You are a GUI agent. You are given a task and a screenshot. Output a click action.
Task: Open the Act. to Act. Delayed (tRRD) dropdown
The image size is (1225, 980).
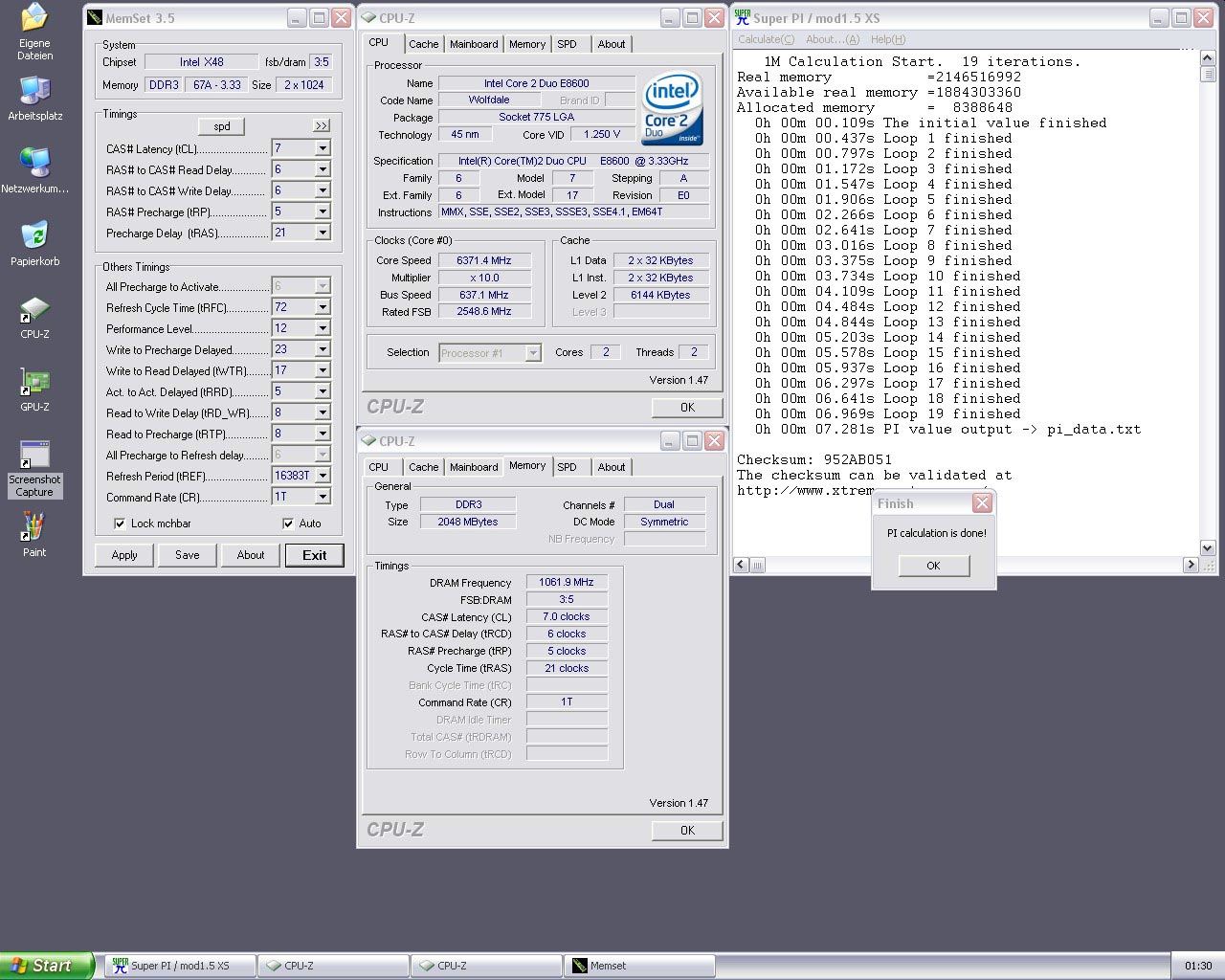coord(323,391)
